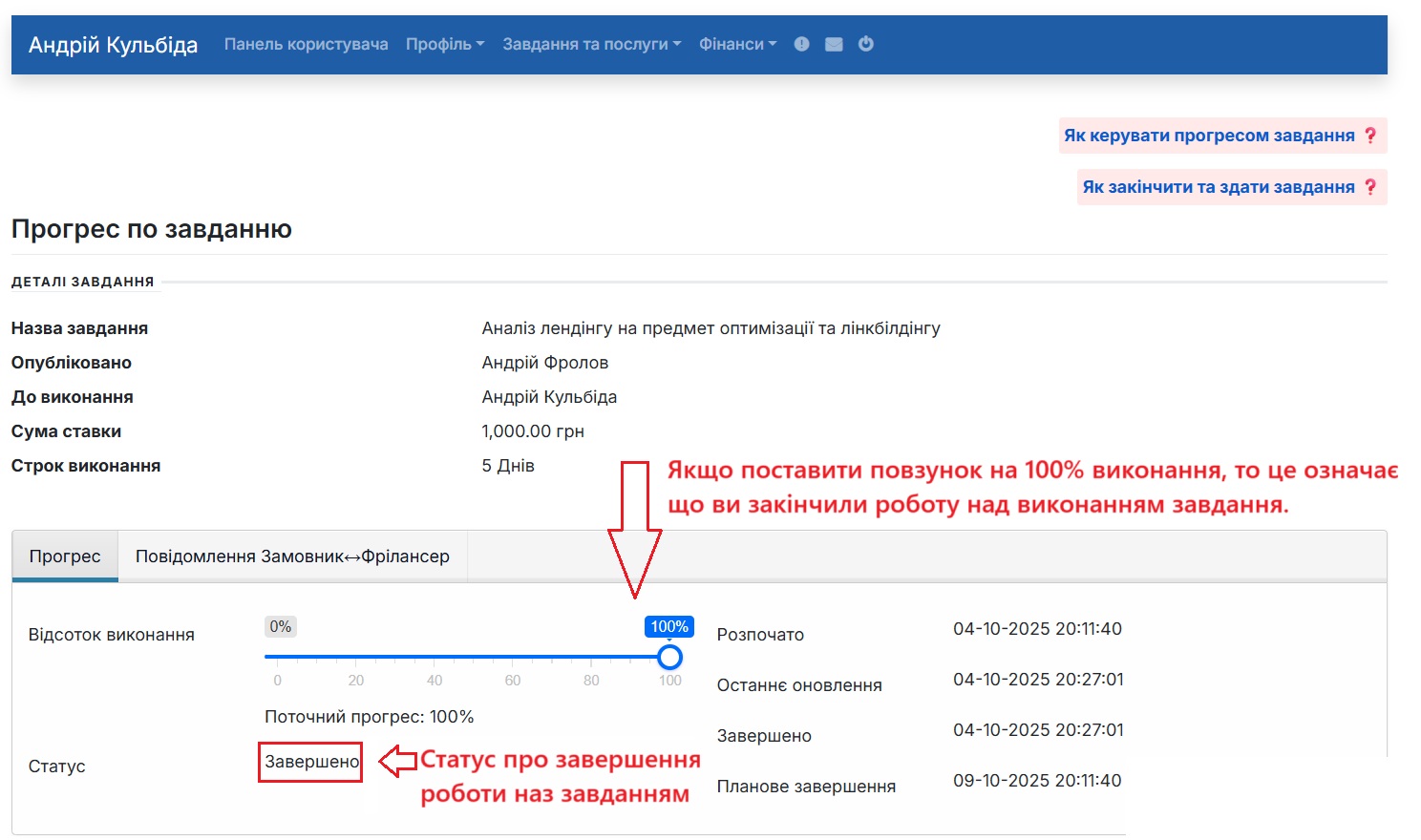Switch to the Прогрес tab
1421x840 pixels.
(x=64, y=556)
